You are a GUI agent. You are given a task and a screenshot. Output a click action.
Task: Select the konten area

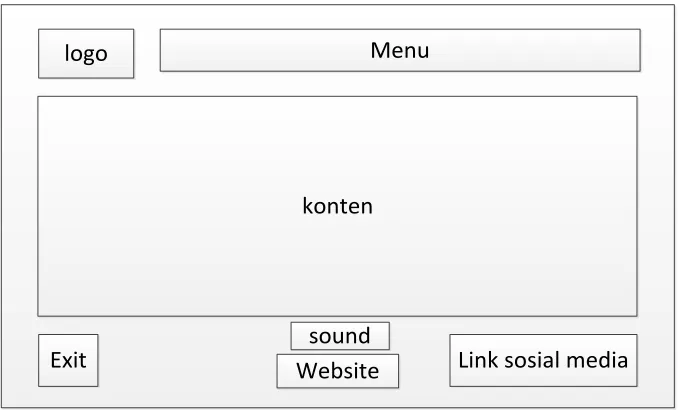point(337,206)
